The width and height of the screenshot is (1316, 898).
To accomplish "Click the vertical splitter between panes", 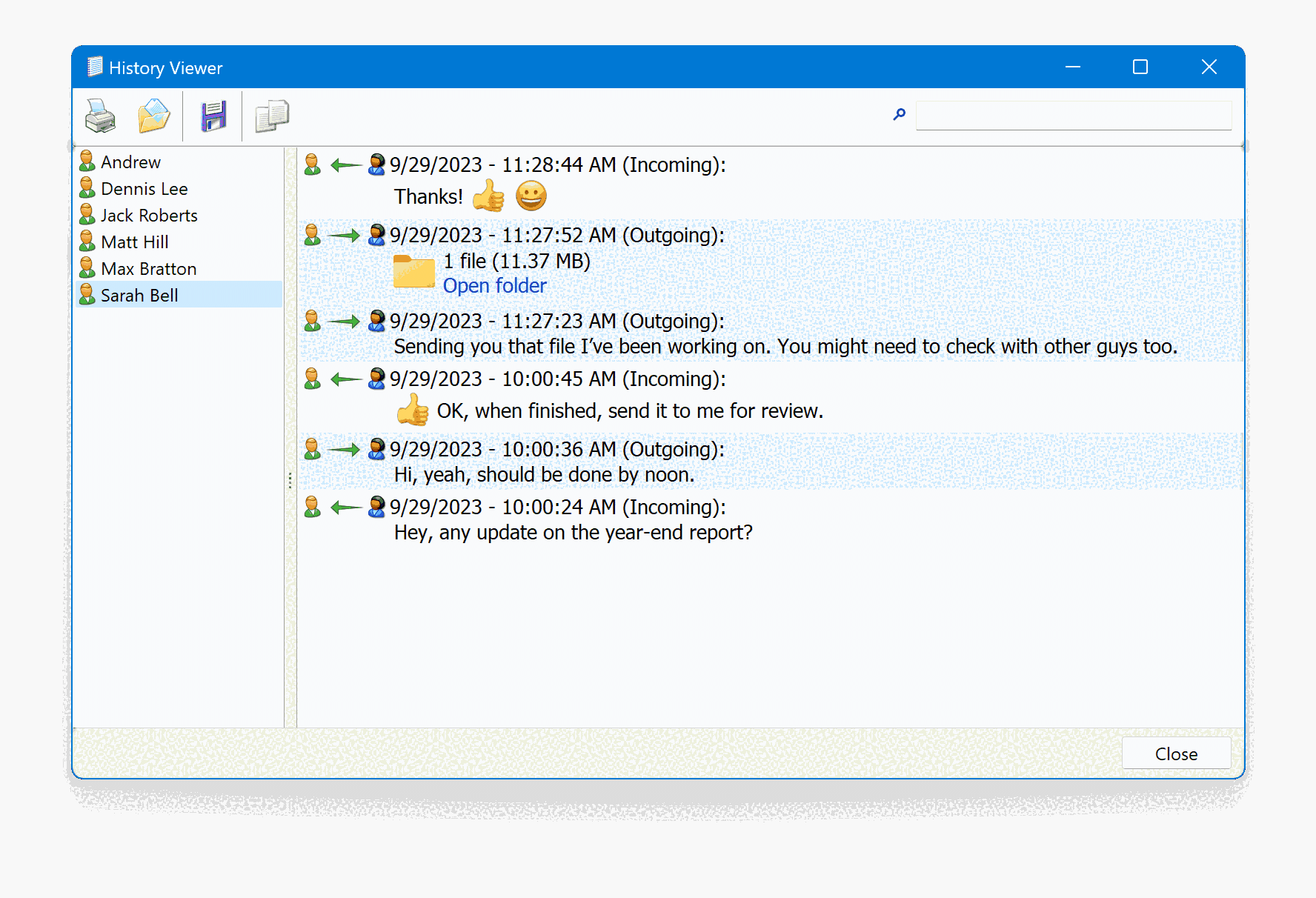I will 290,480.
